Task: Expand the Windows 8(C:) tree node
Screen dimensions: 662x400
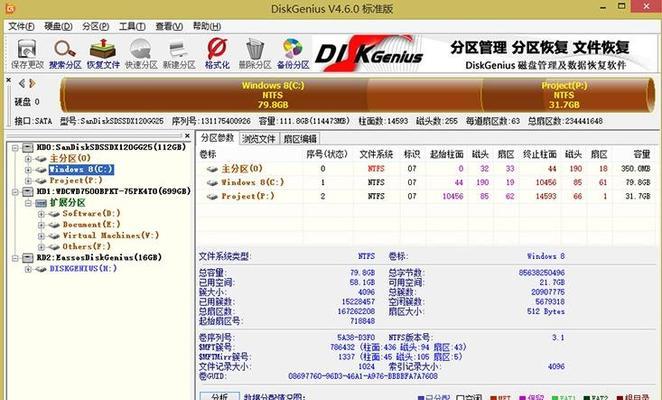Action: [28, 170]
